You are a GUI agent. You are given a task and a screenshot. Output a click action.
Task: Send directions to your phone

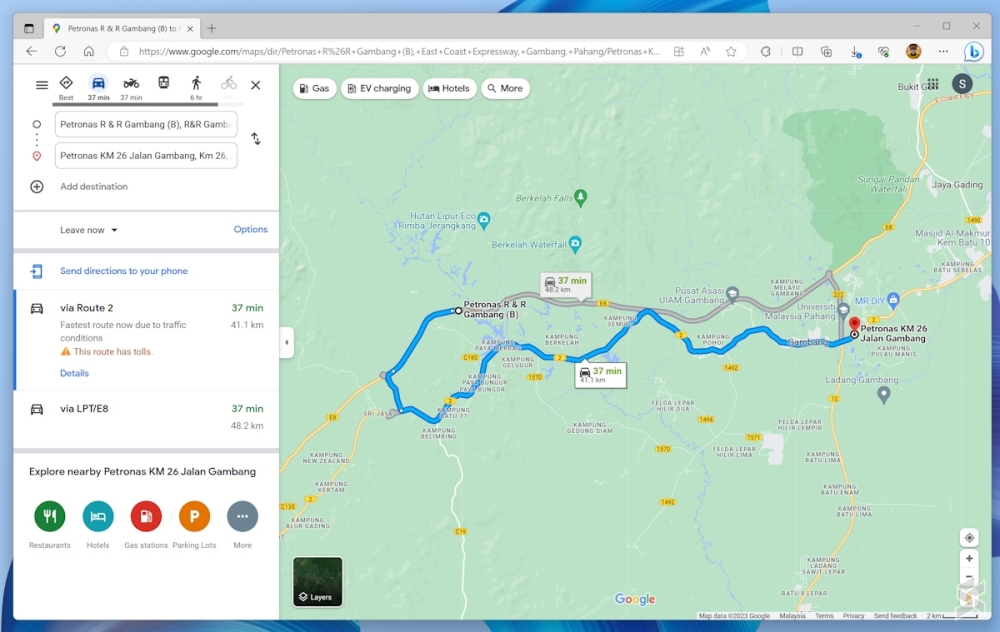coord(124,271)
